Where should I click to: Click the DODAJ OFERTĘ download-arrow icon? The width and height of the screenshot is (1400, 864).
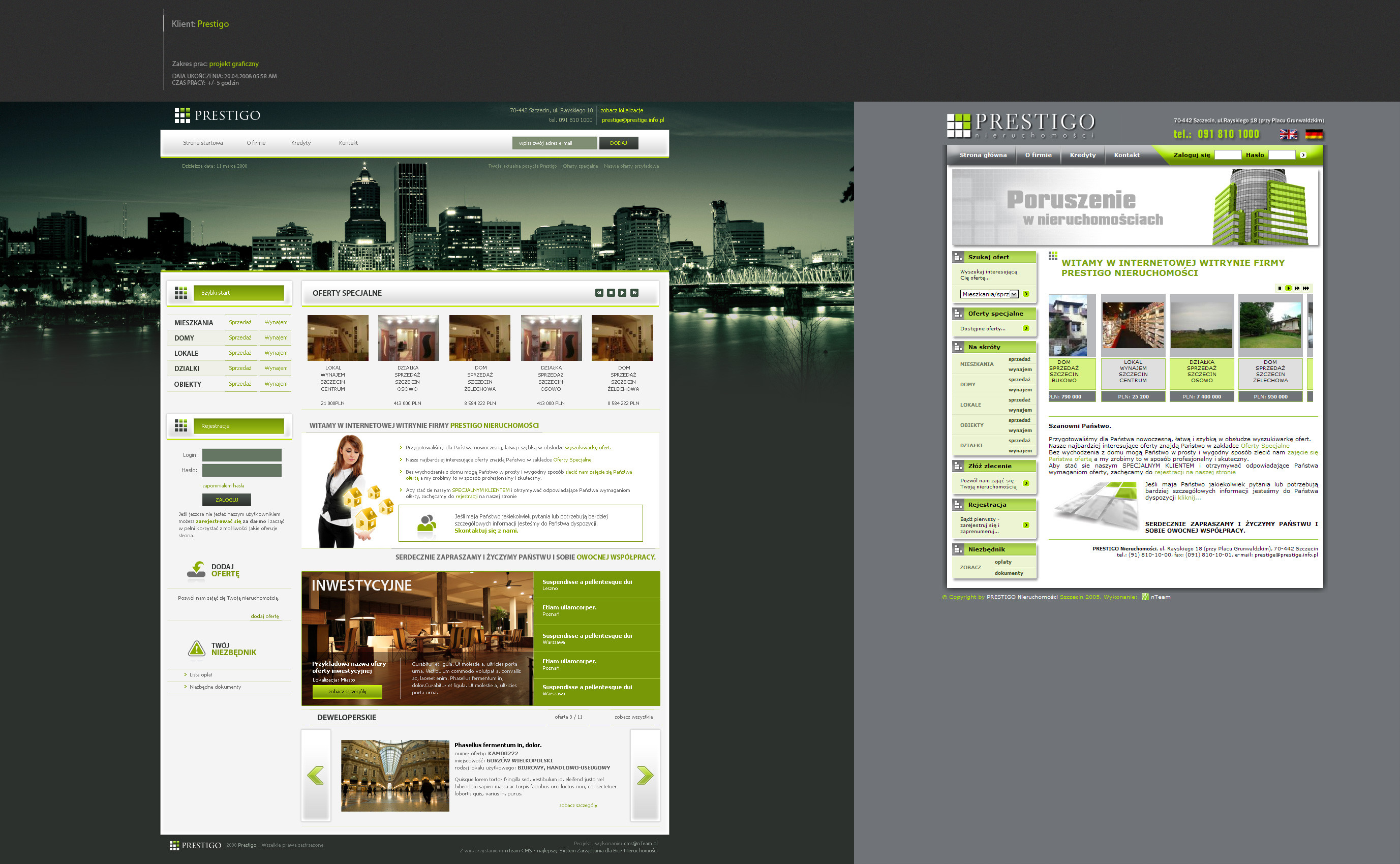pyautogui.click(x=197, y=570)
